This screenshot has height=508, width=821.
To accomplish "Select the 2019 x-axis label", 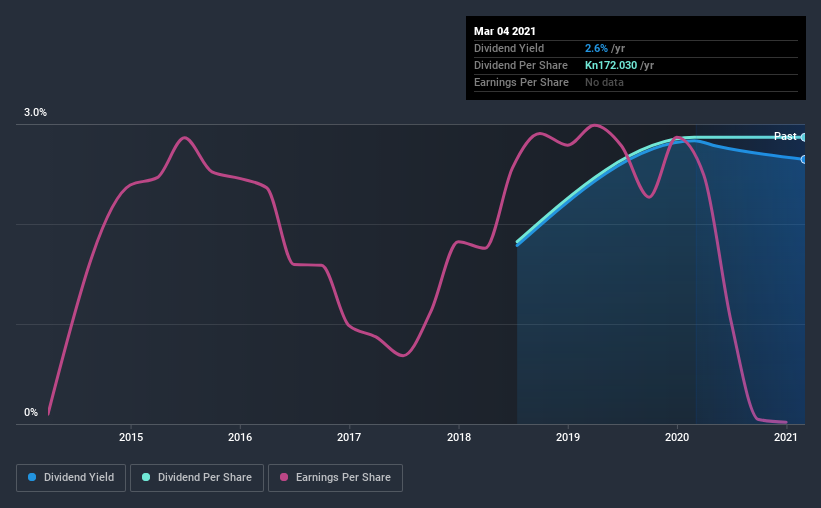I will (568, 437).
